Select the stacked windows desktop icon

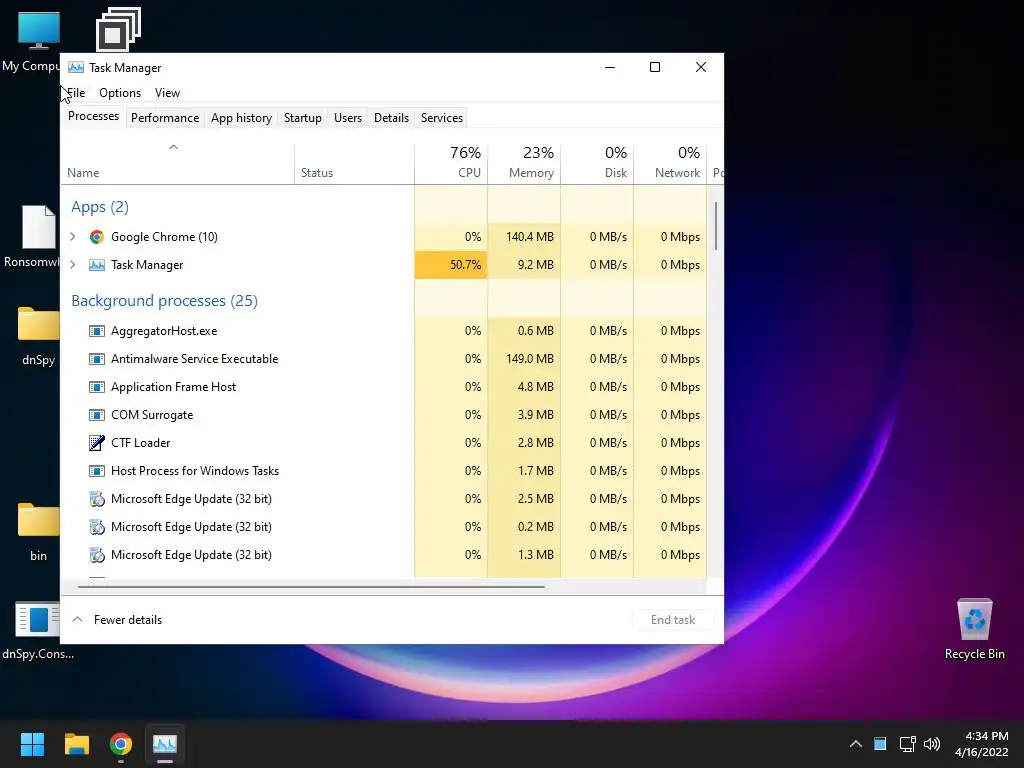[x=118, y=29]
